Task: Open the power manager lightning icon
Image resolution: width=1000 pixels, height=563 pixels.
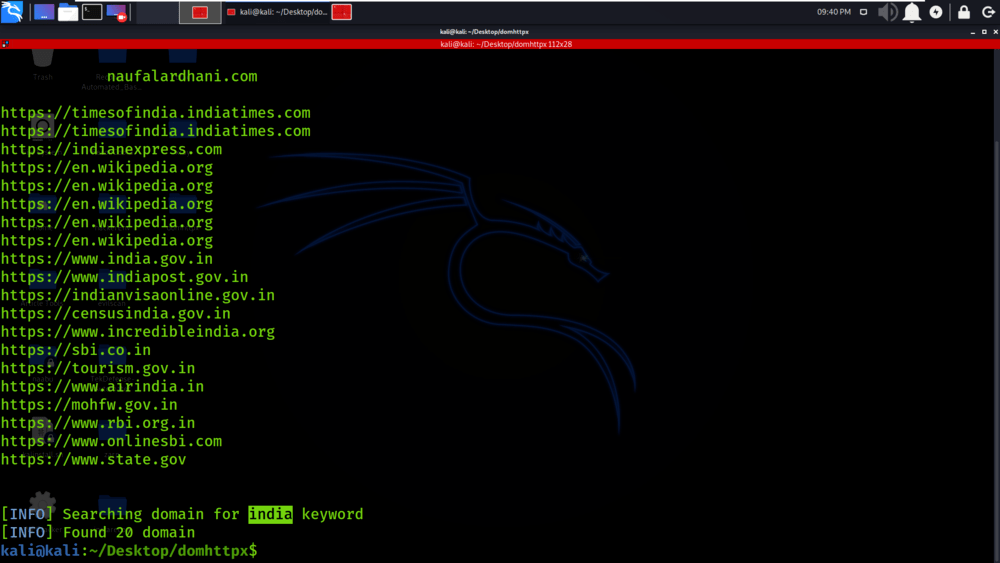Action: (936, 12)
